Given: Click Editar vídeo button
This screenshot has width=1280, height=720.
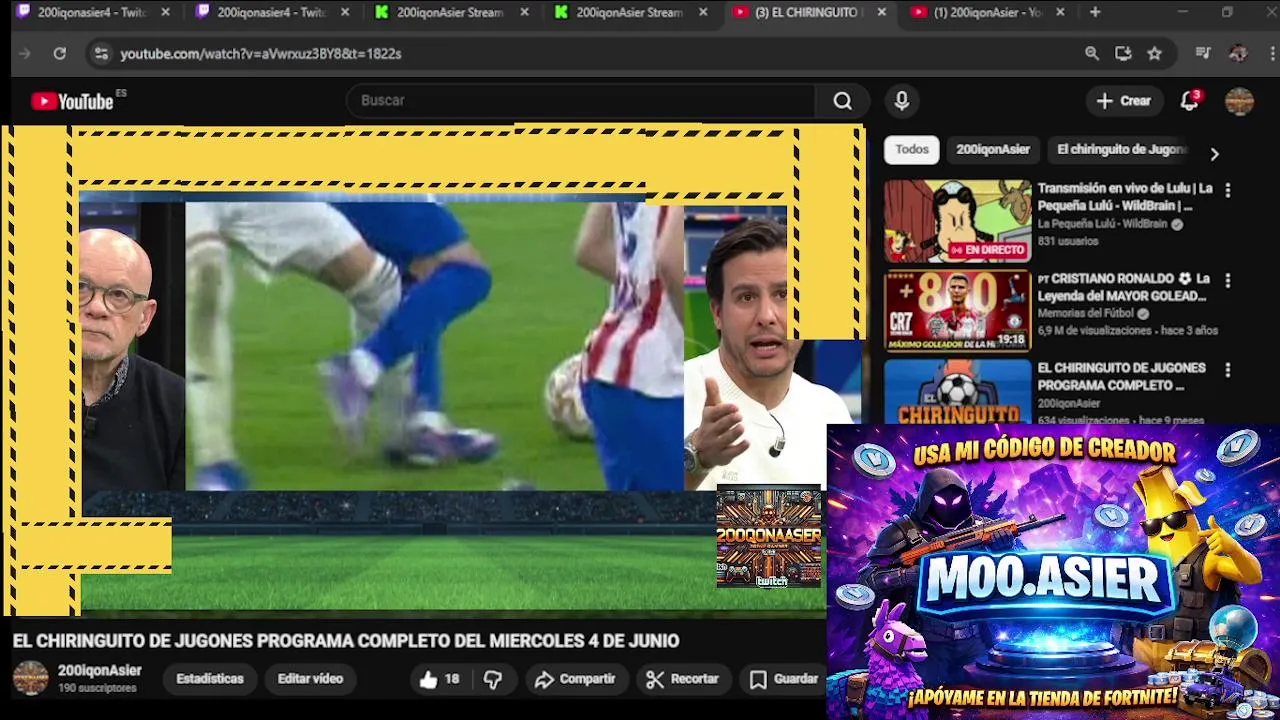Looking at the screenshot, I should tap(310, 679).
